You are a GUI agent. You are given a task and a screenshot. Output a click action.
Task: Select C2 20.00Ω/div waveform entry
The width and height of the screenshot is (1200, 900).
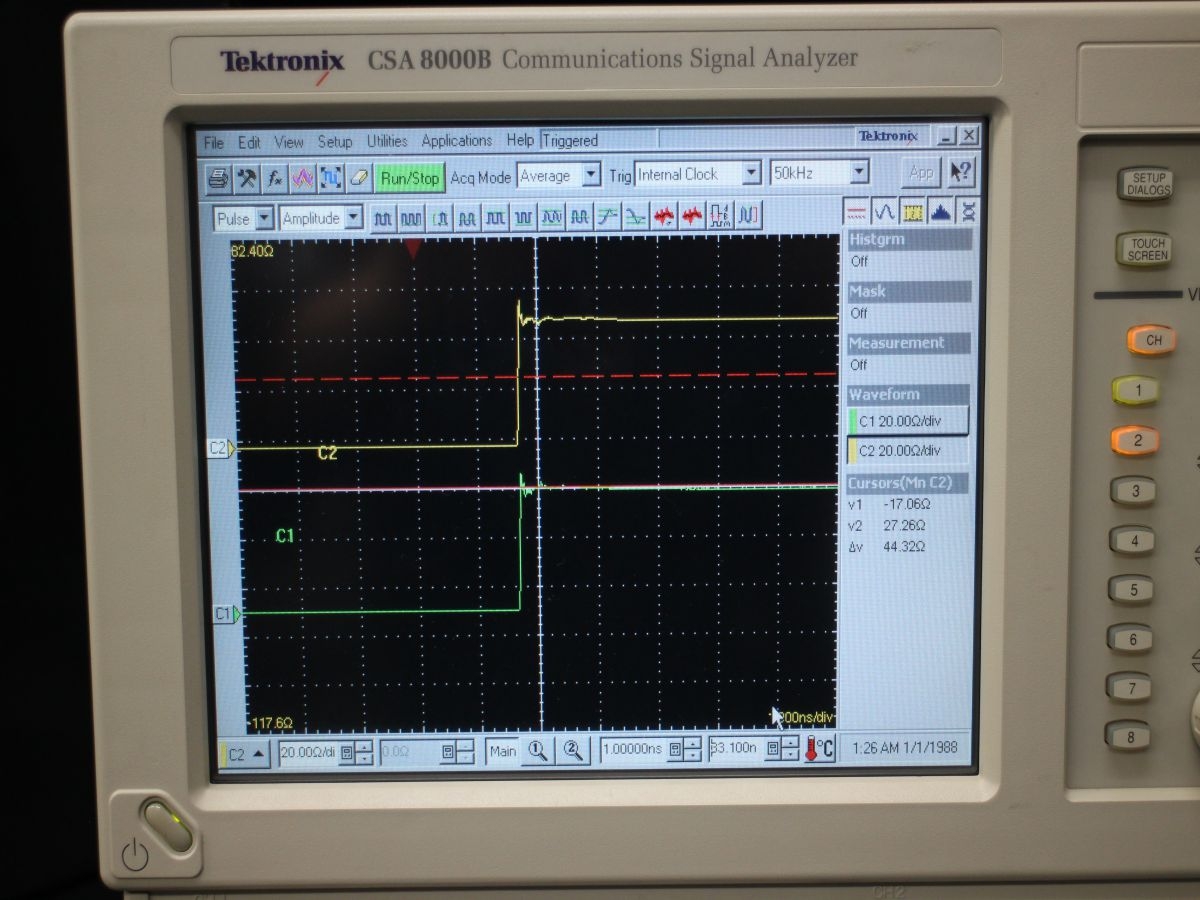(x=908, y=451)
